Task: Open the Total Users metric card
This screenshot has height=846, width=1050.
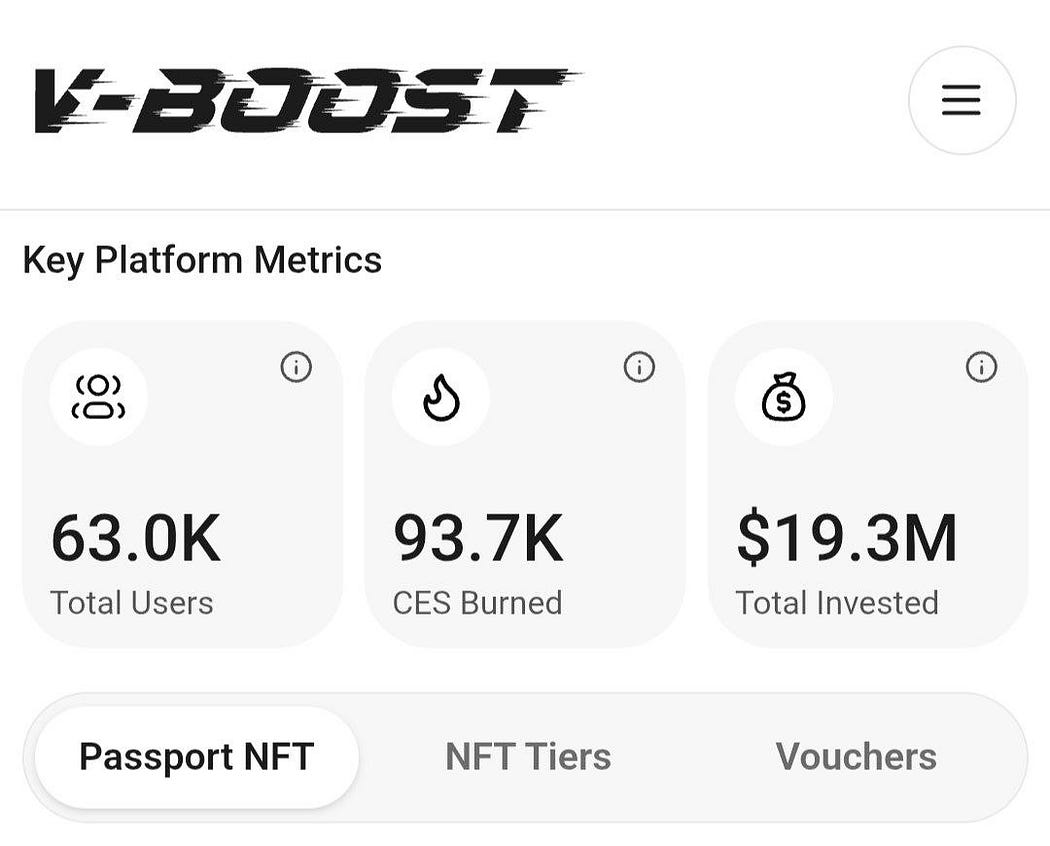Action: 183,484
